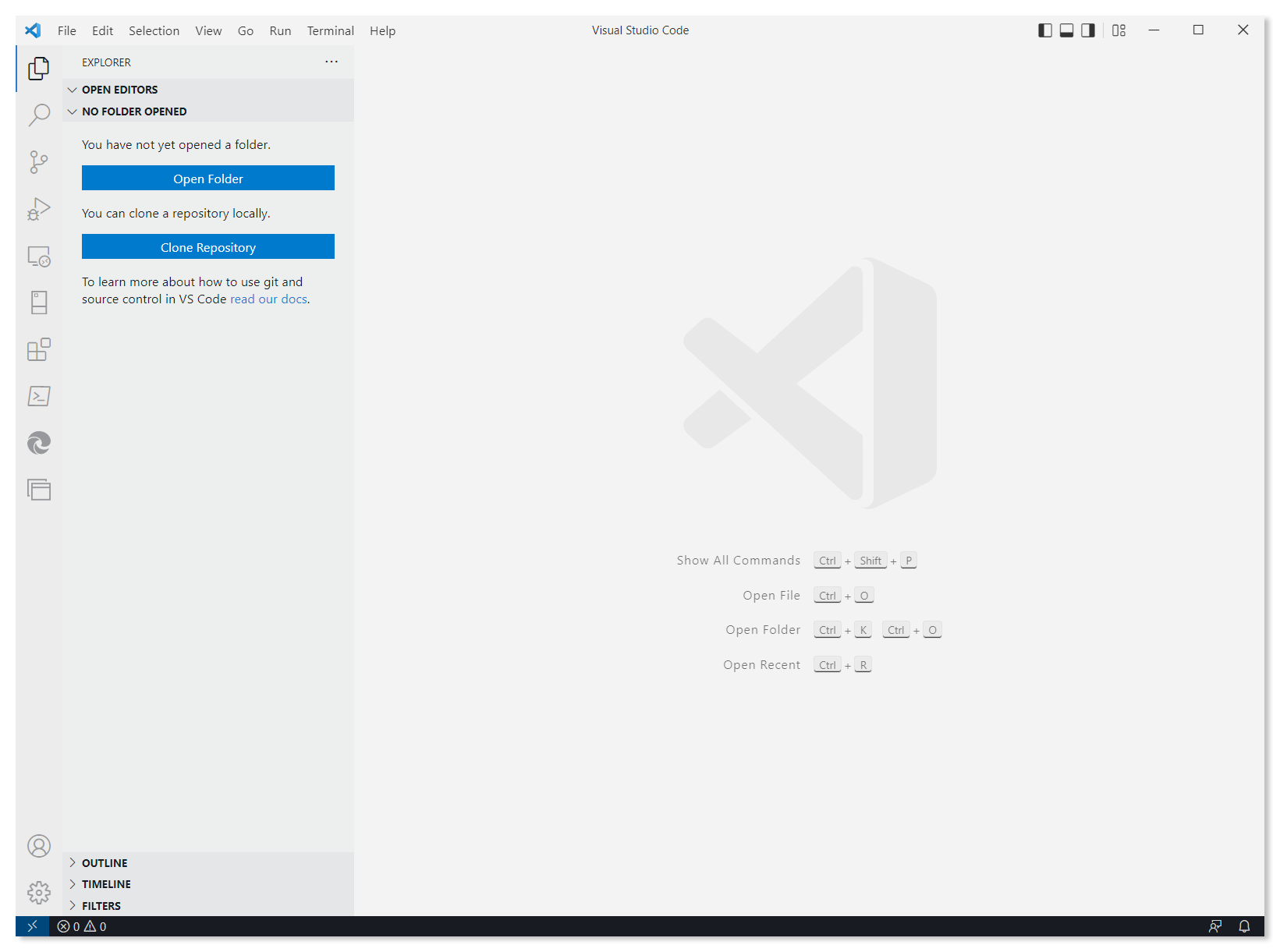The height and width of the screenshot is (952, 1280).
Task: Expand the Timeline section
Action: (208, 884)
